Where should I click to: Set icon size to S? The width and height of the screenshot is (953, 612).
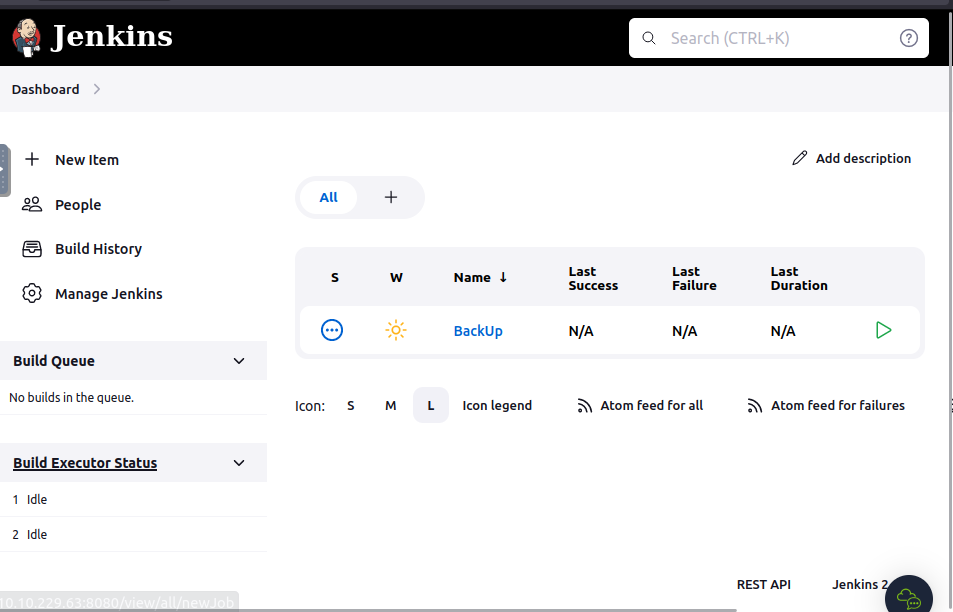pyautogui.click(x=351, y=405)
